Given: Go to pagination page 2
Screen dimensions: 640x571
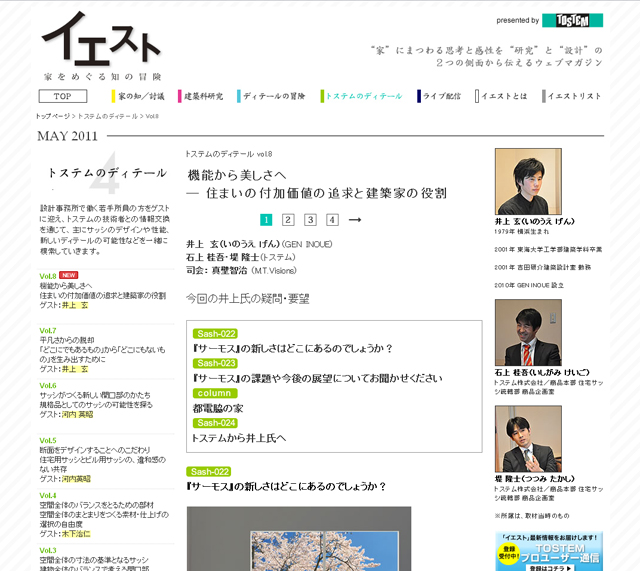Looking at the screenshot, I should point(288,220).
